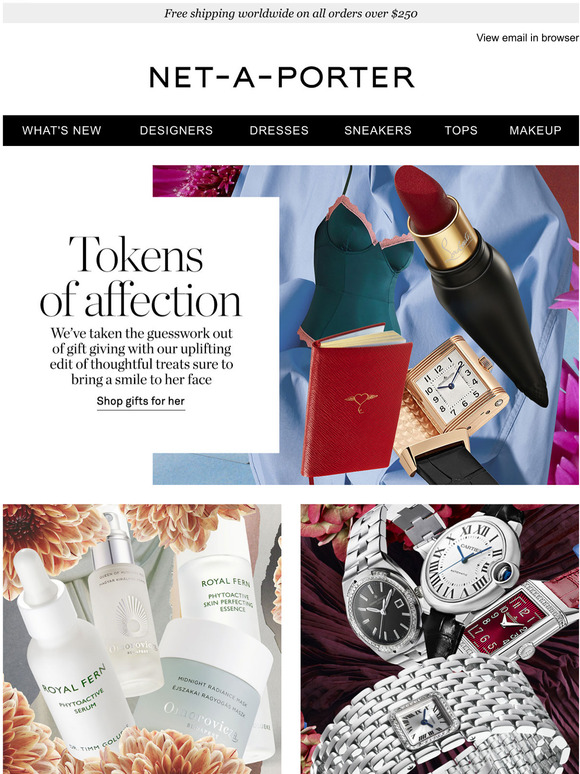
Task: Click the Tokens of affection headline
Action: (141, 276)
